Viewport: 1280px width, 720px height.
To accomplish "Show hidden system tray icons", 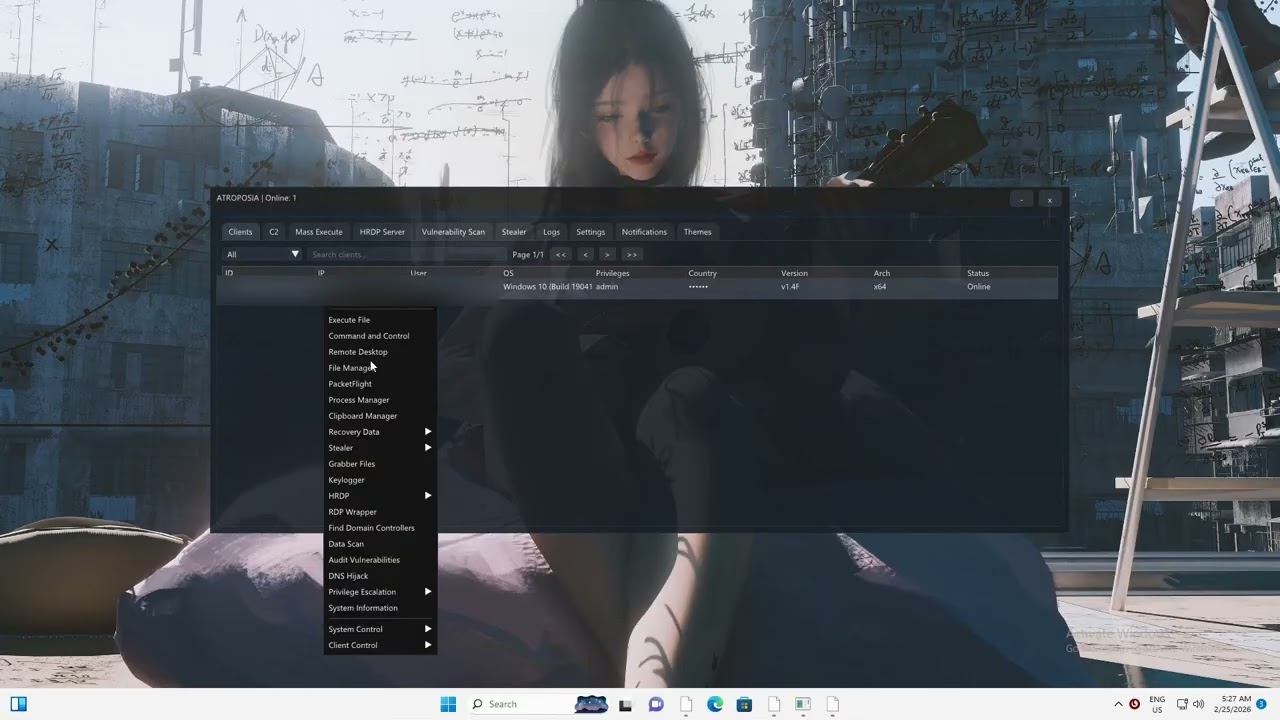I will [x=1118, y=704].
